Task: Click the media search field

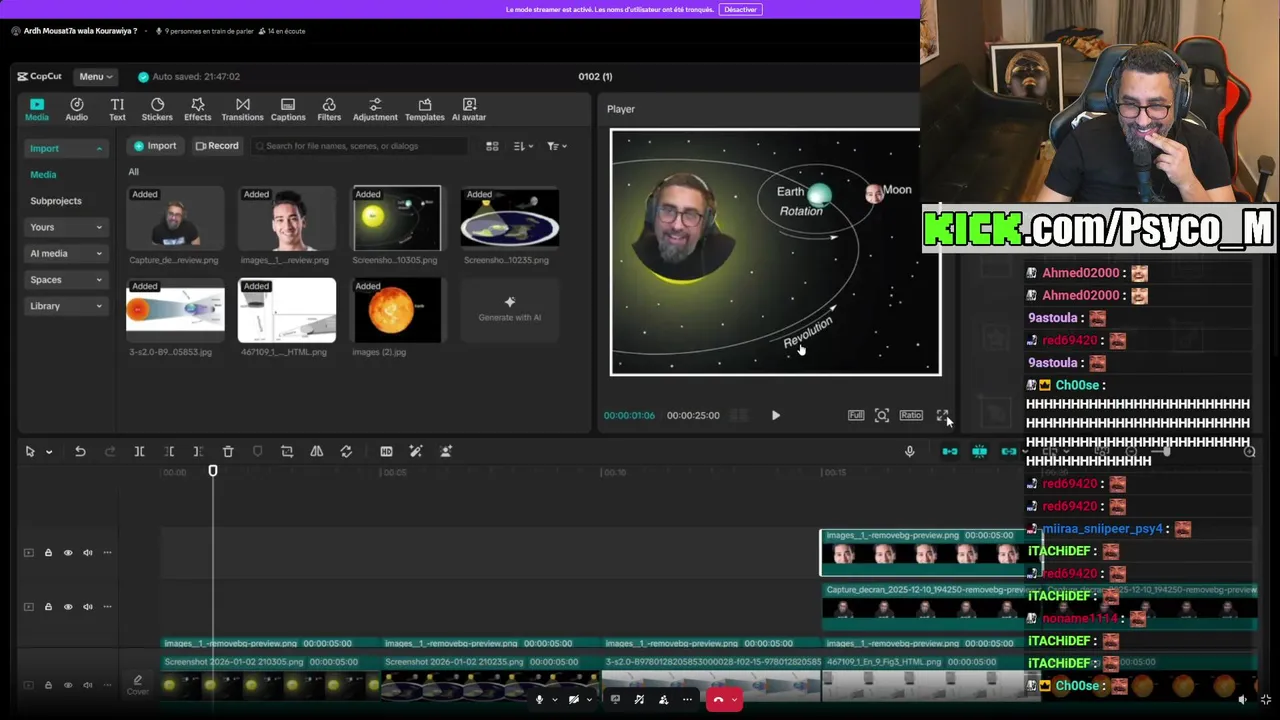Action: pyautogui.click(x=360, y=146)
